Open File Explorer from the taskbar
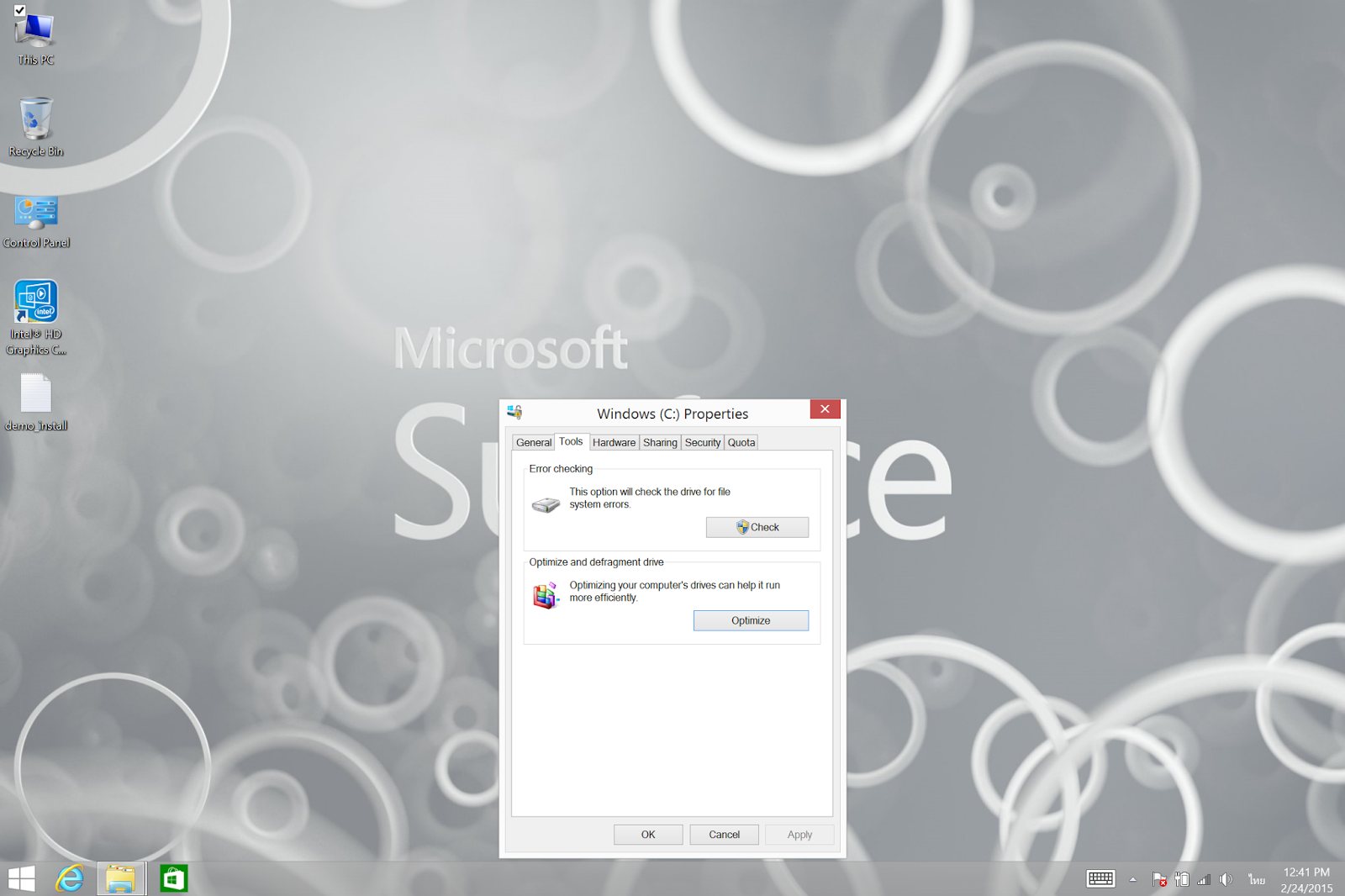This screenshot has width=1345, height=896. pyautogui.click(x=121, y=878)
